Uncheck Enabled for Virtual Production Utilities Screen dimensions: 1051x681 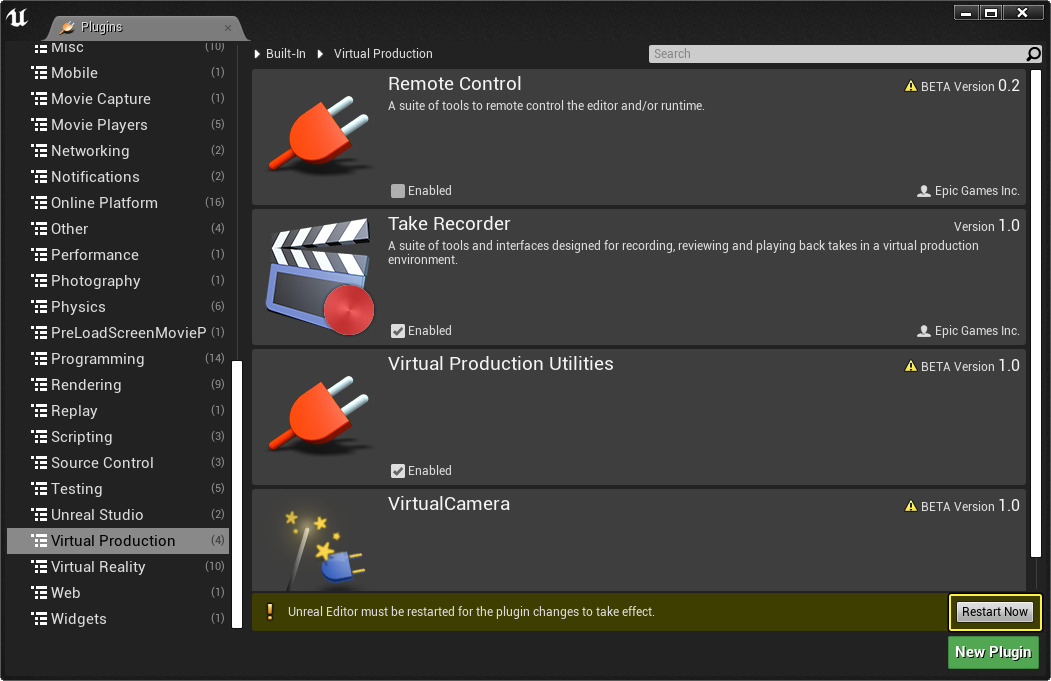coord(397,470)
